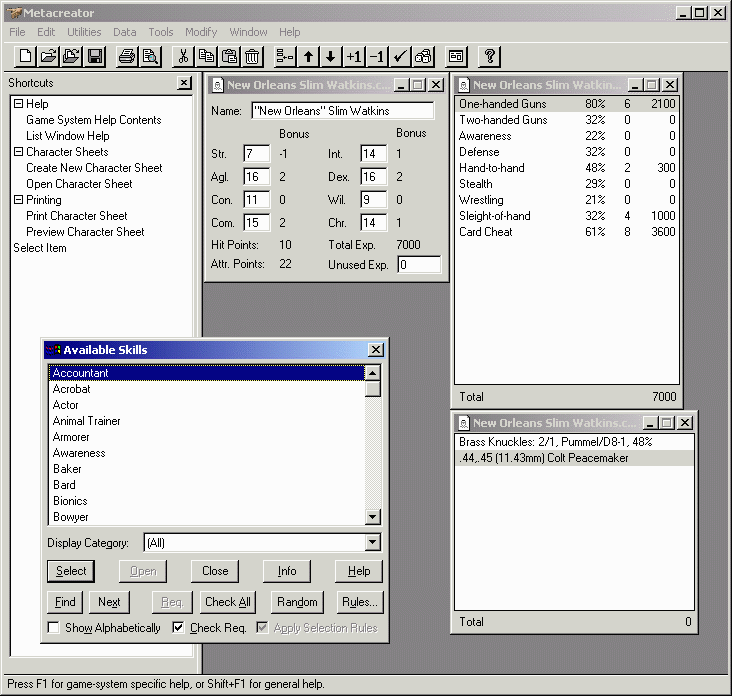Open the Display Category dropdown
The height and width of the screenshot is (696, 732).
click(x=372, y=543)
